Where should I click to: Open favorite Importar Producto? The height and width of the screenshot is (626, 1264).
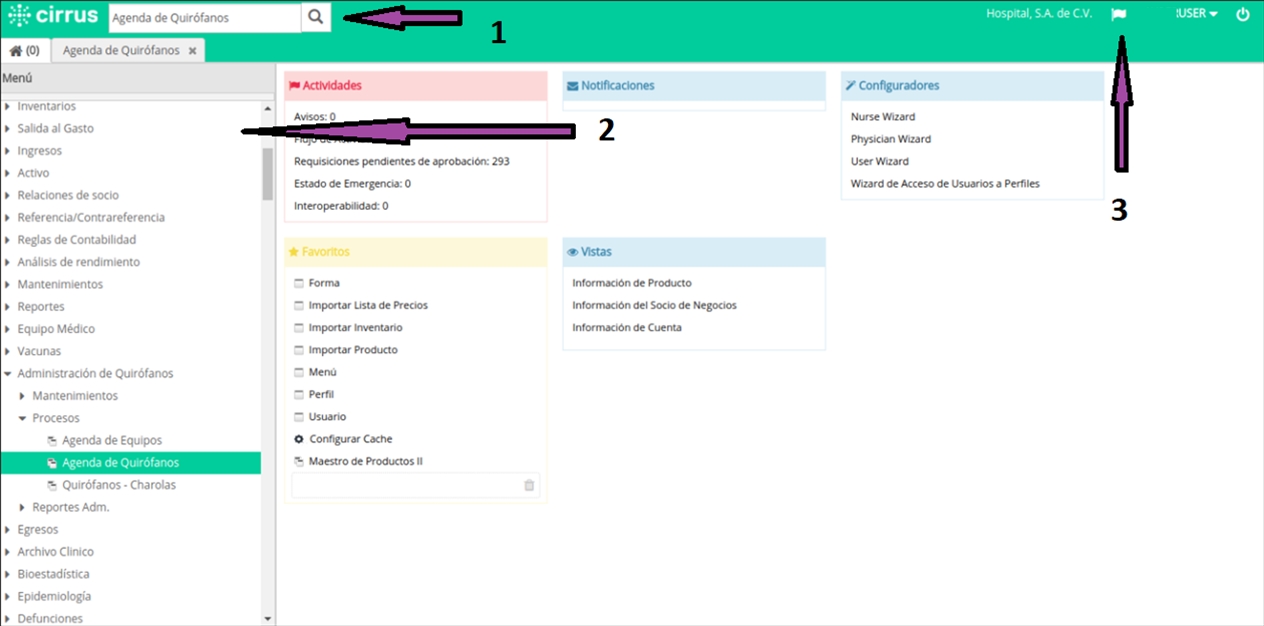point(353,350)
